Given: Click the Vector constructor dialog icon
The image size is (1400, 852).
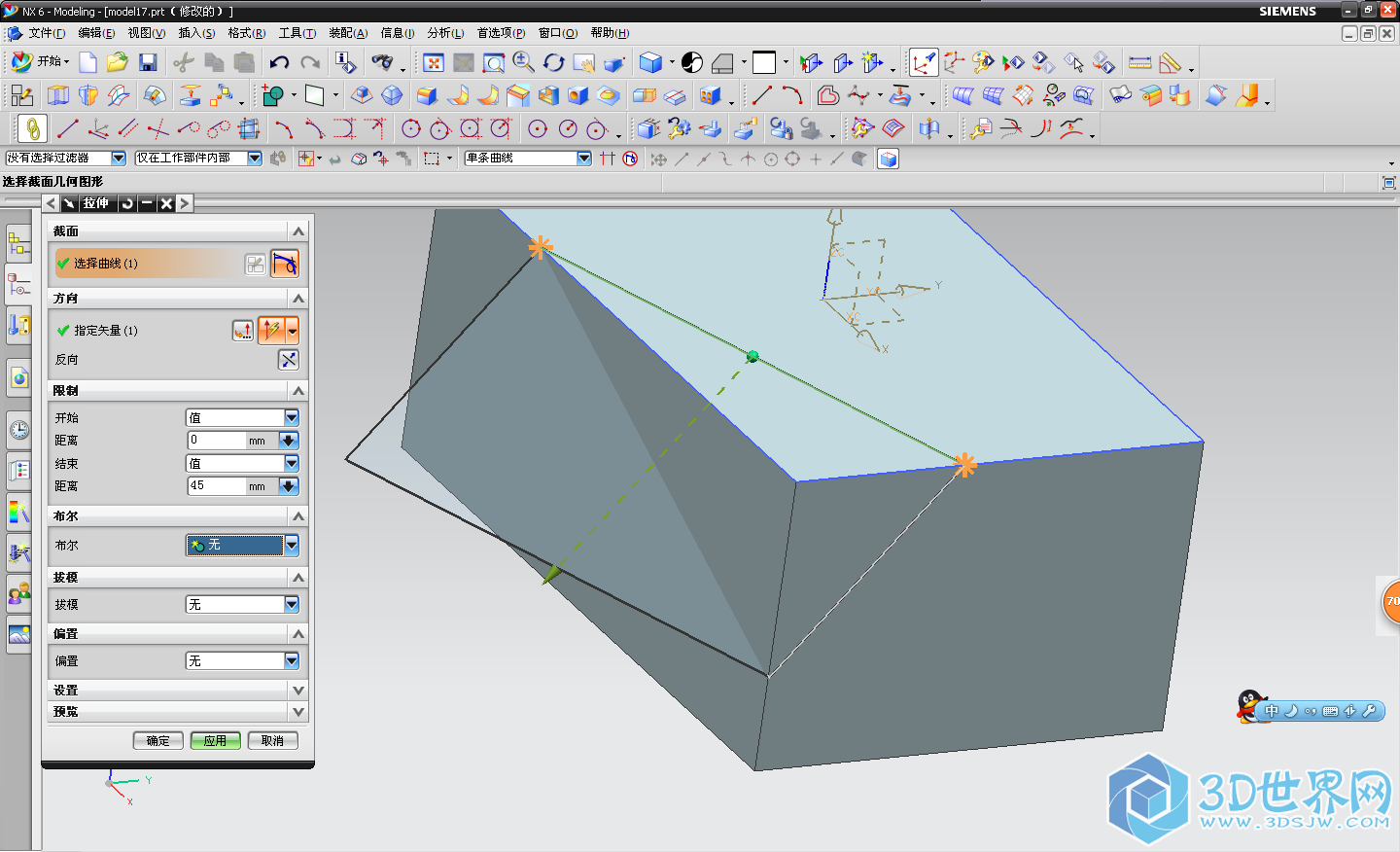Looking at the screenshot, I should pos(242,331).
